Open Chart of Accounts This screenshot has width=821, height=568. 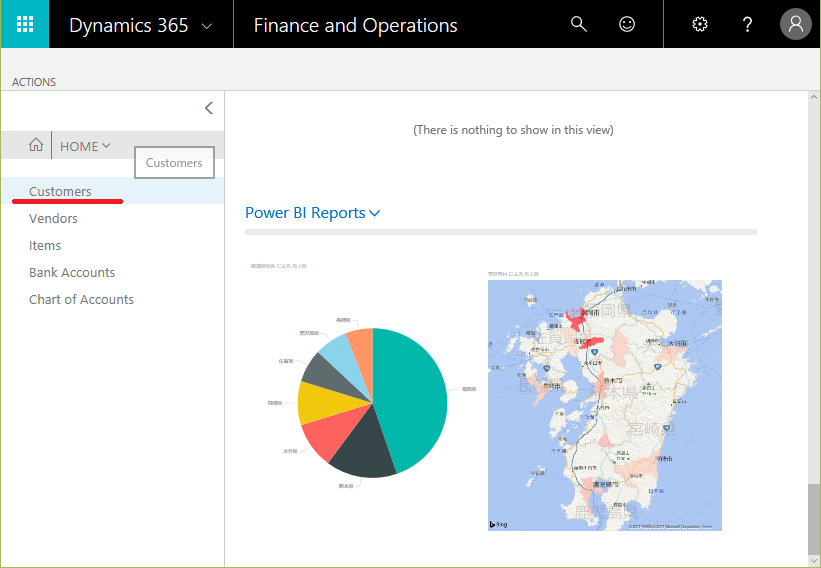(x=81, y=299)
